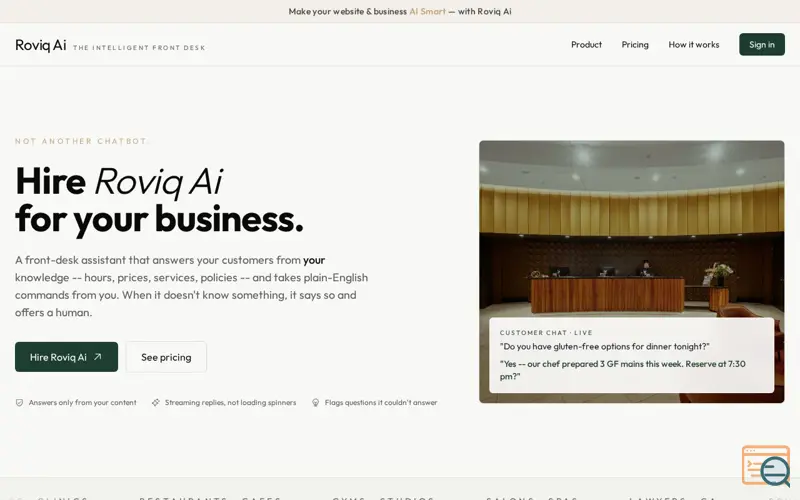Click the 'Hire Roviq Ai for your business' heading
Screen dimensions: 800x500
click(159, 200)
